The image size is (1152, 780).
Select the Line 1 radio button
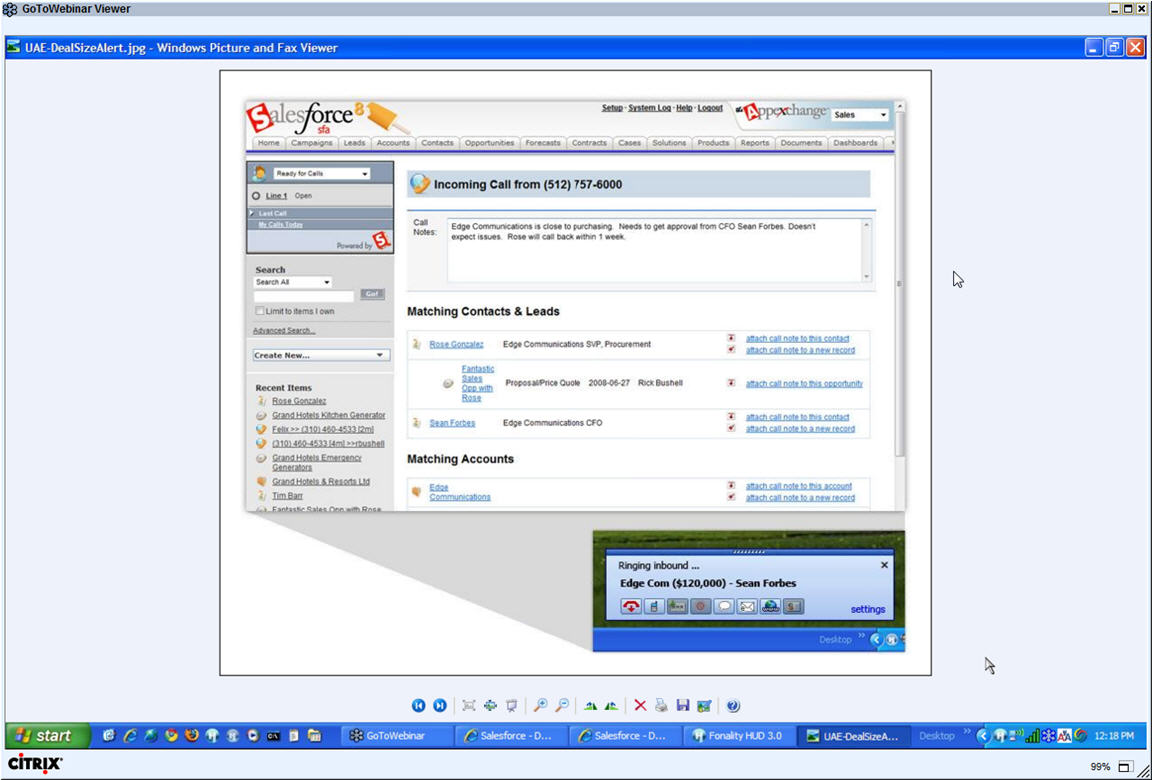(257, 196)
